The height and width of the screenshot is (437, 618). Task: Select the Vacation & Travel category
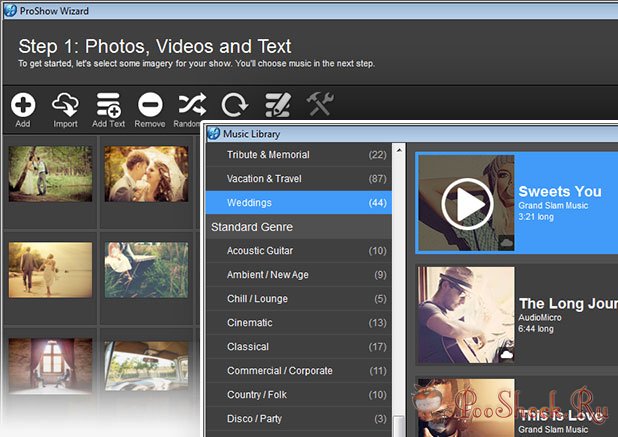coord(299,179)
